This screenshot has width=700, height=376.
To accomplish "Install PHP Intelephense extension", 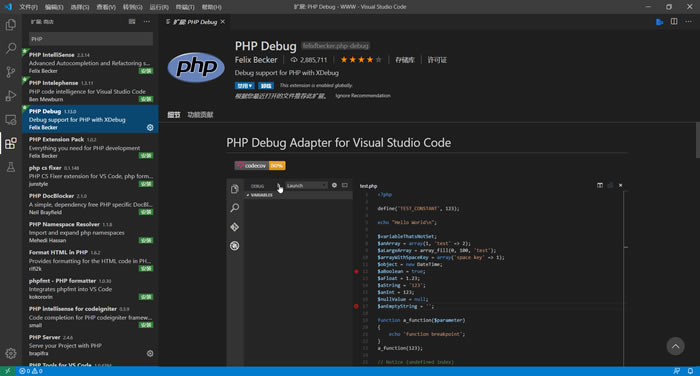I will pyautogui.click(x=146, y=99).
